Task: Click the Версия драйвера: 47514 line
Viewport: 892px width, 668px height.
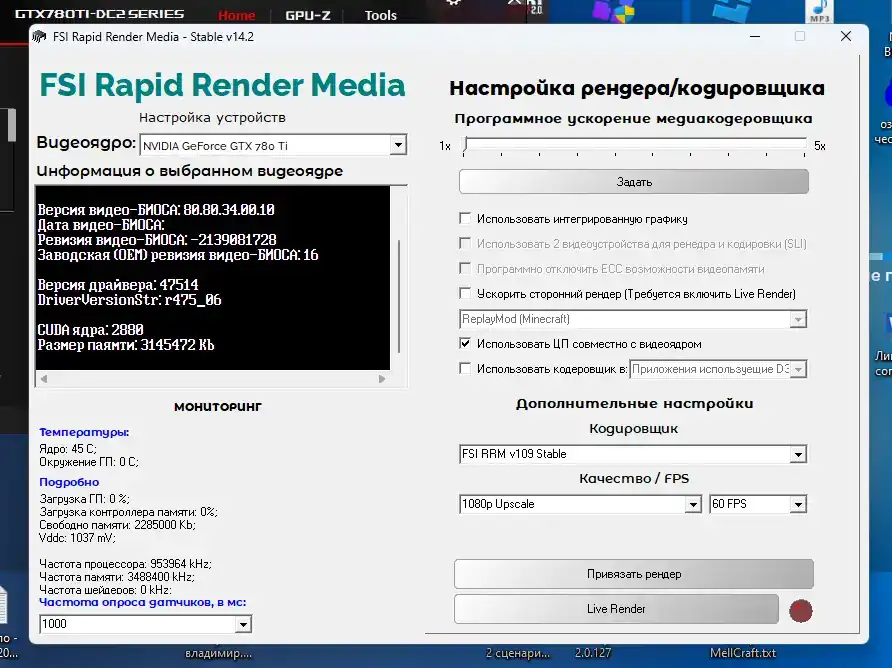Action: coord(118,284)
